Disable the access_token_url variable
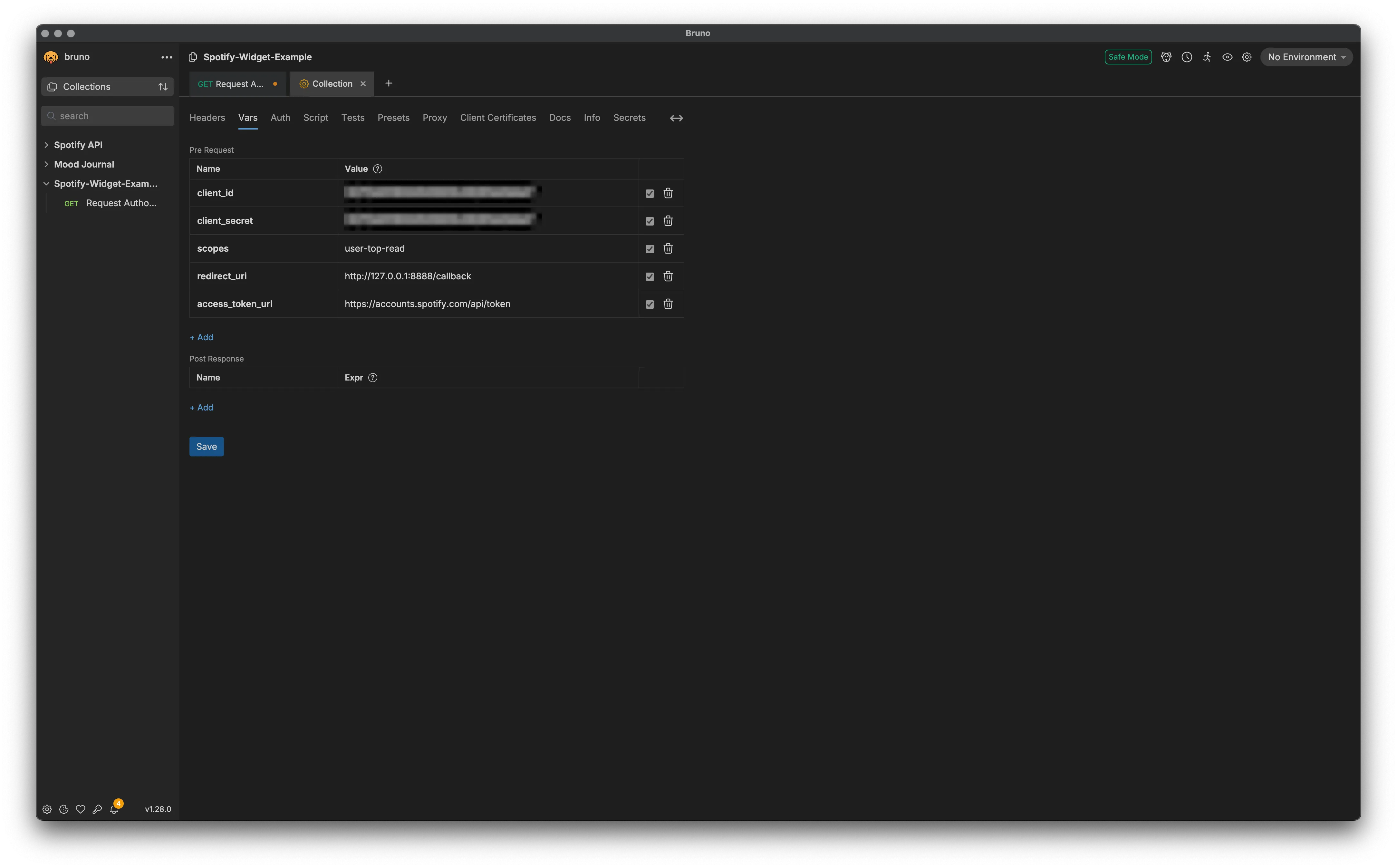This screenshot has width=1397, height=868. click(649, 304)
